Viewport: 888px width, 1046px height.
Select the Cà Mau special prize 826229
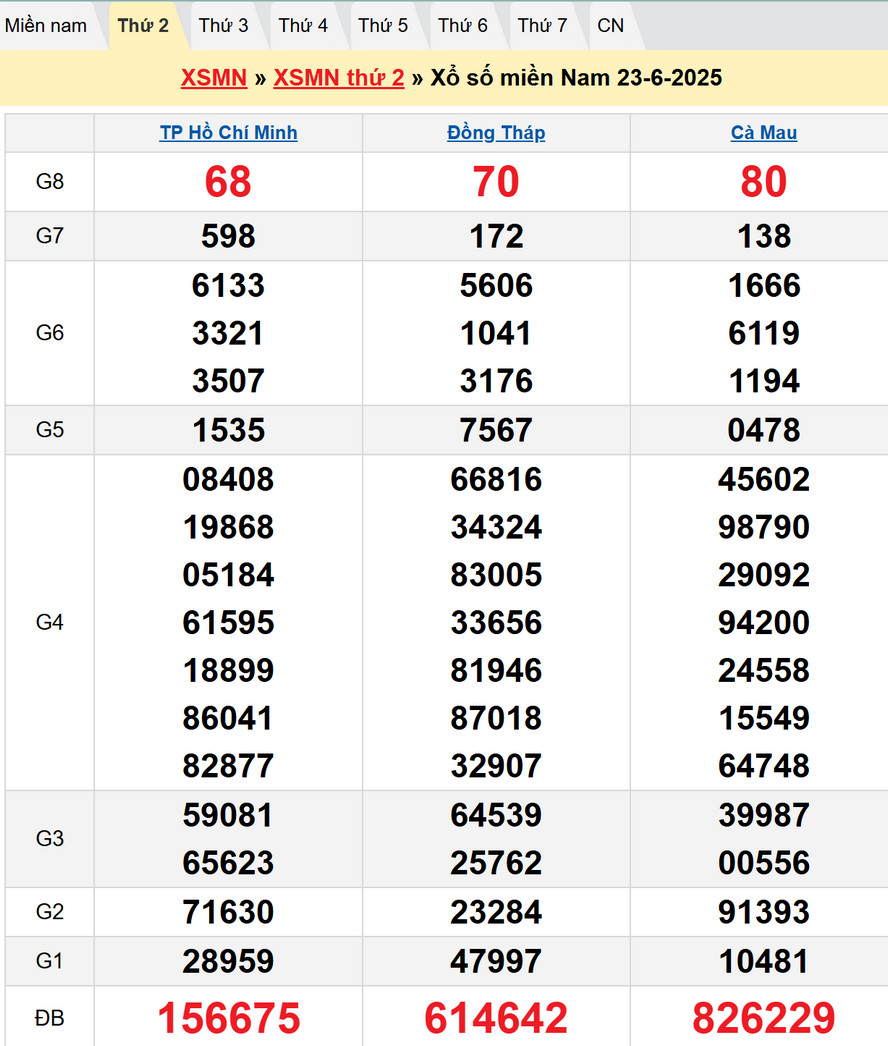tap(764, 1018)
